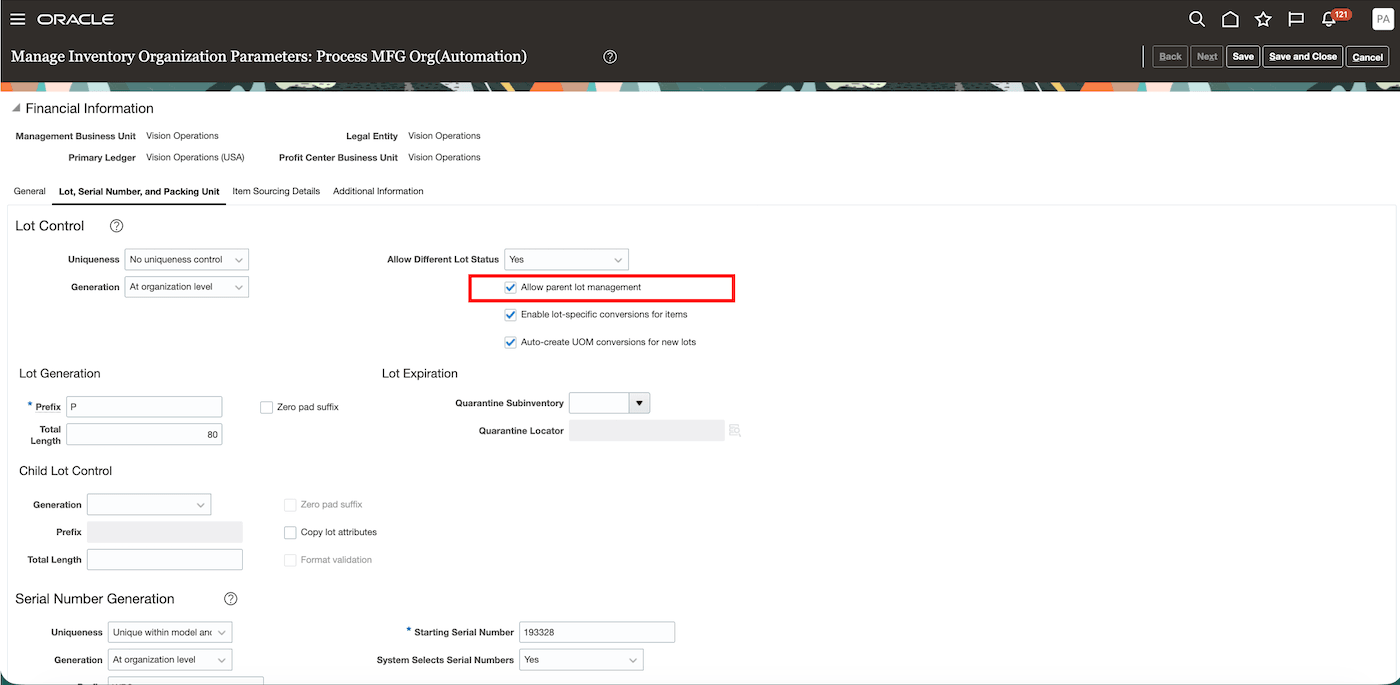
Task: Click help icon beside page title
Action: pos(610,57)
